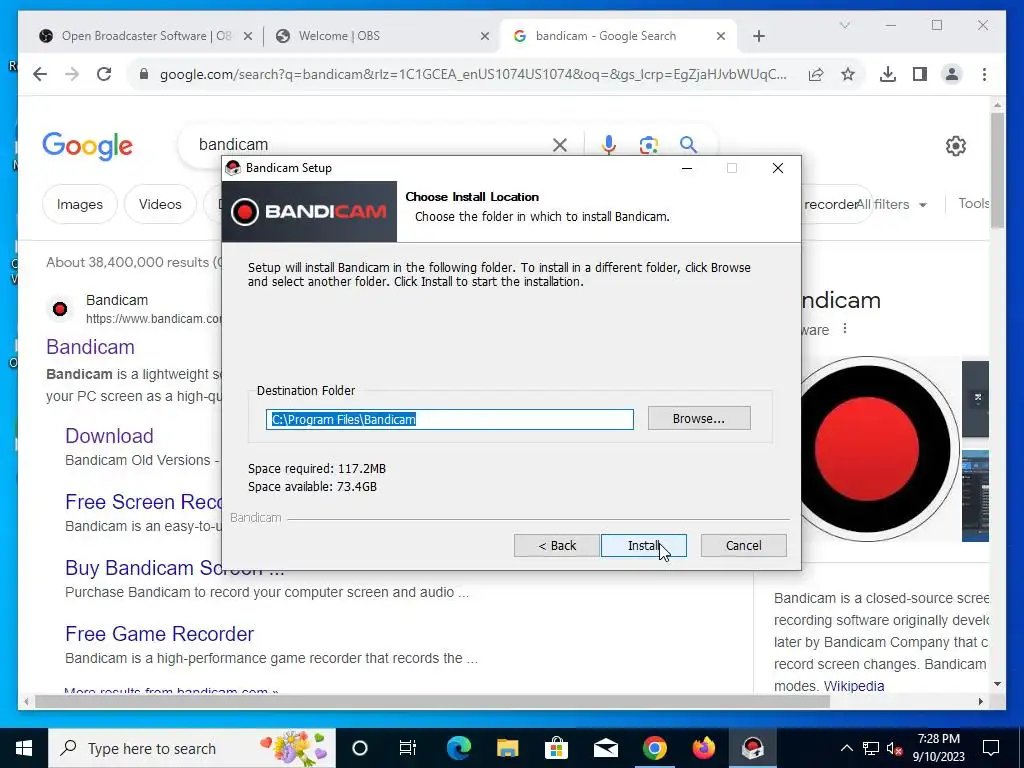
Task: Toggle Chrome side panel icon
Action: [920, 74]
